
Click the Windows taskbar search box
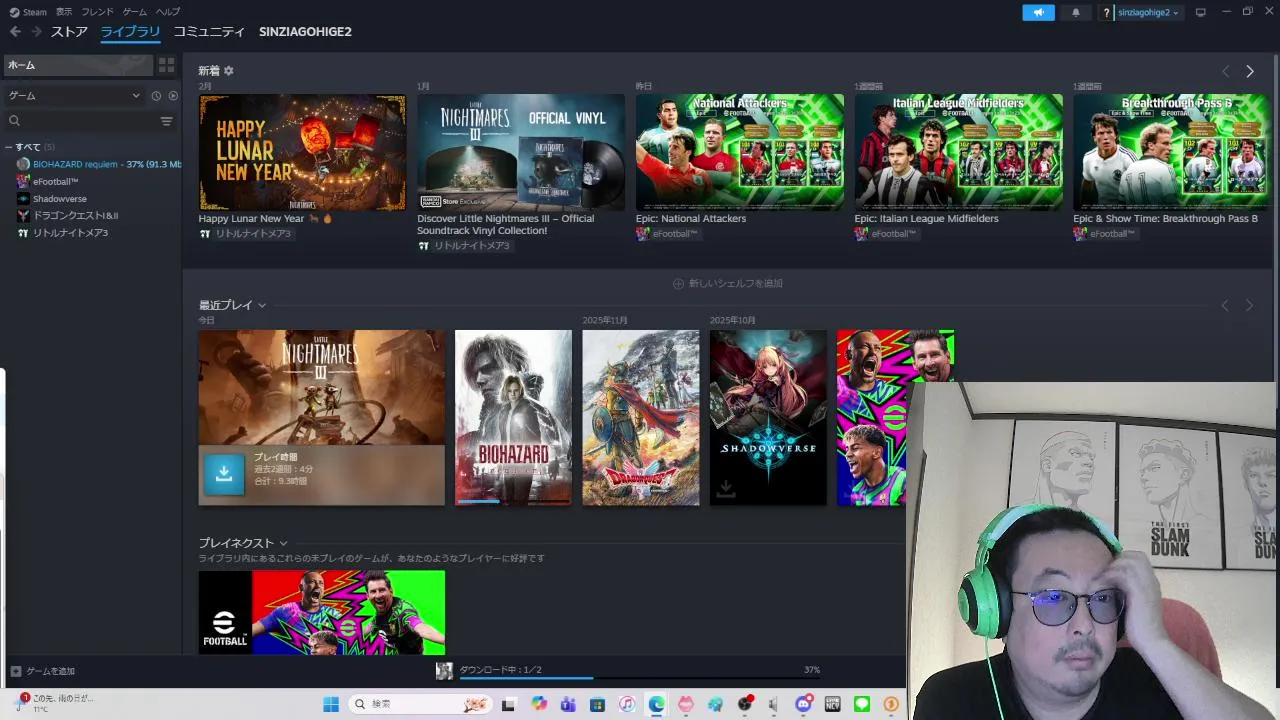(x=421, y=704)
